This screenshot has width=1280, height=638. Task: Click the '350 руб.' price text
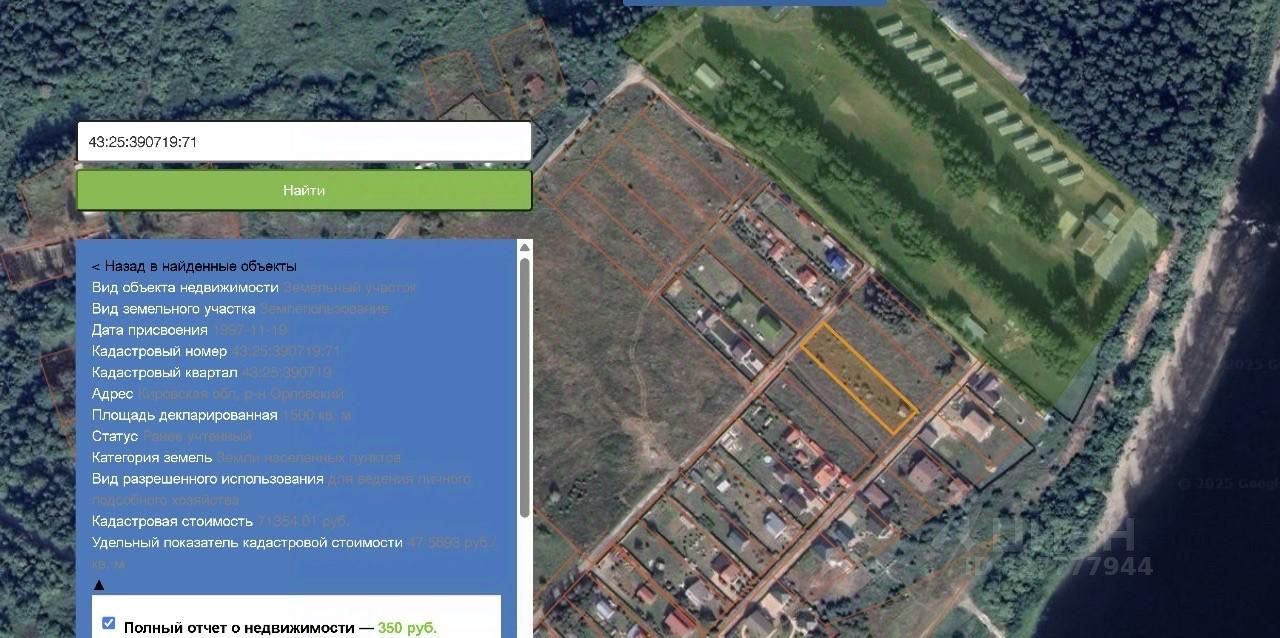(407, 628)
